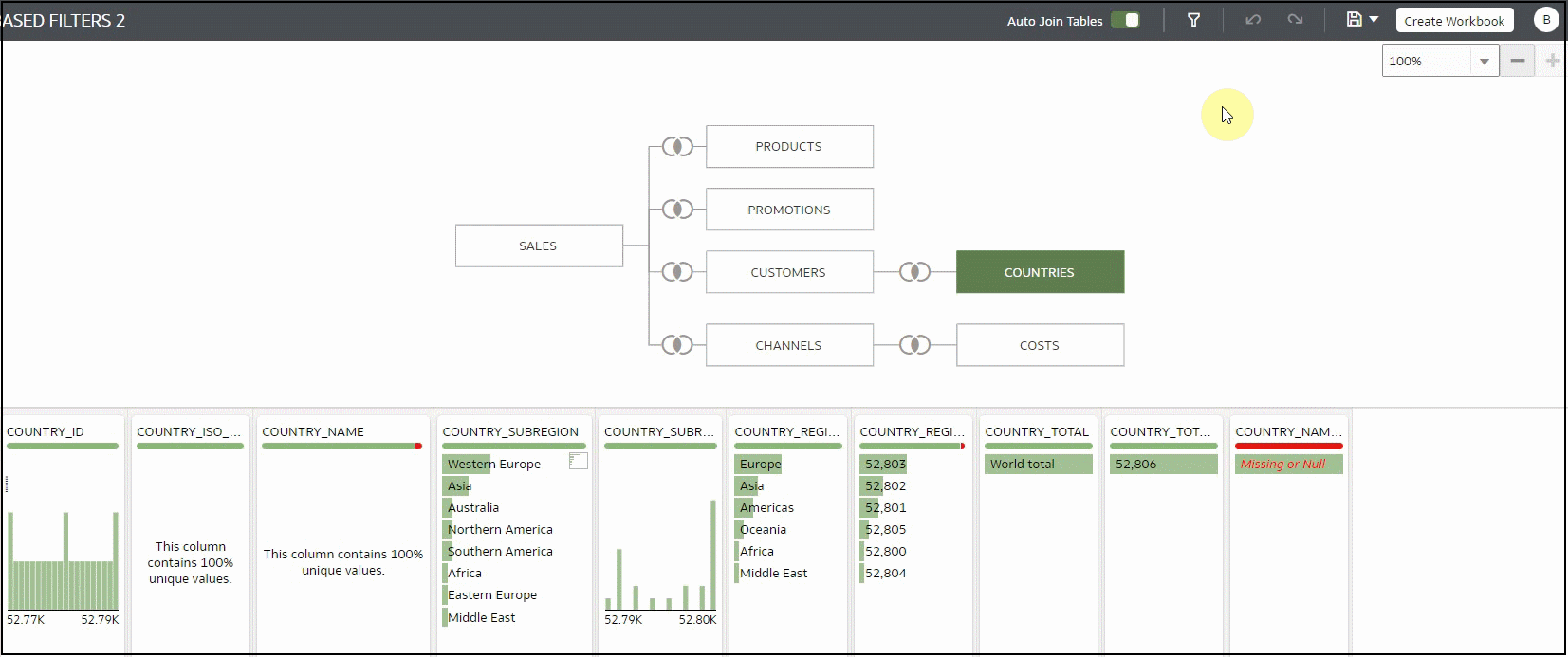Select 52,806 in COUNTRY_TOT... column
Viewport: 1568px width, 657px height.
1164,464
